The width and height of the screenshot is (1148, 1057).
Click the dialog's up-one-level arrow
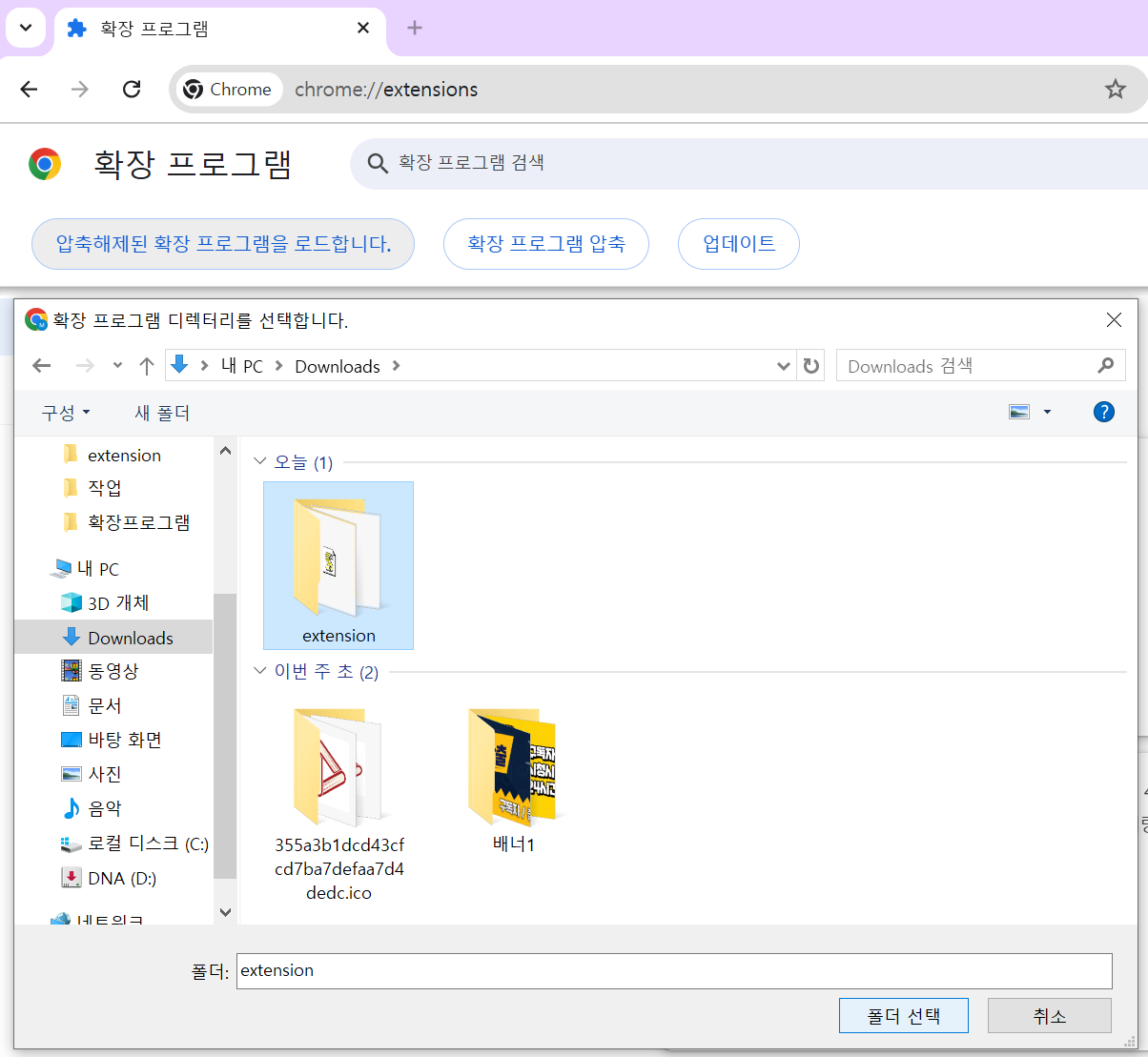click(x=146, y=366)
